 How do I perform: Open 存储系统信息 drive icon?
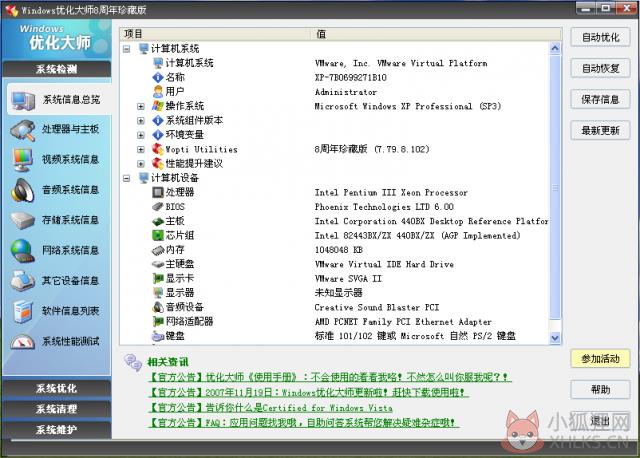[23, 220]
